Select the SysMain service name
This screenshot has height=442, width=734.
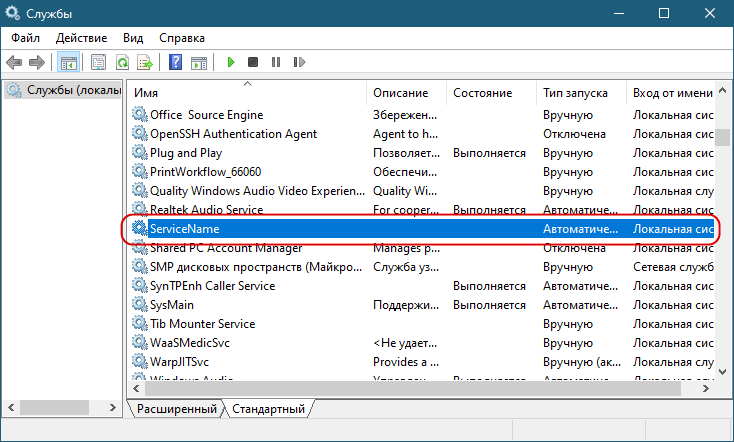172,305
